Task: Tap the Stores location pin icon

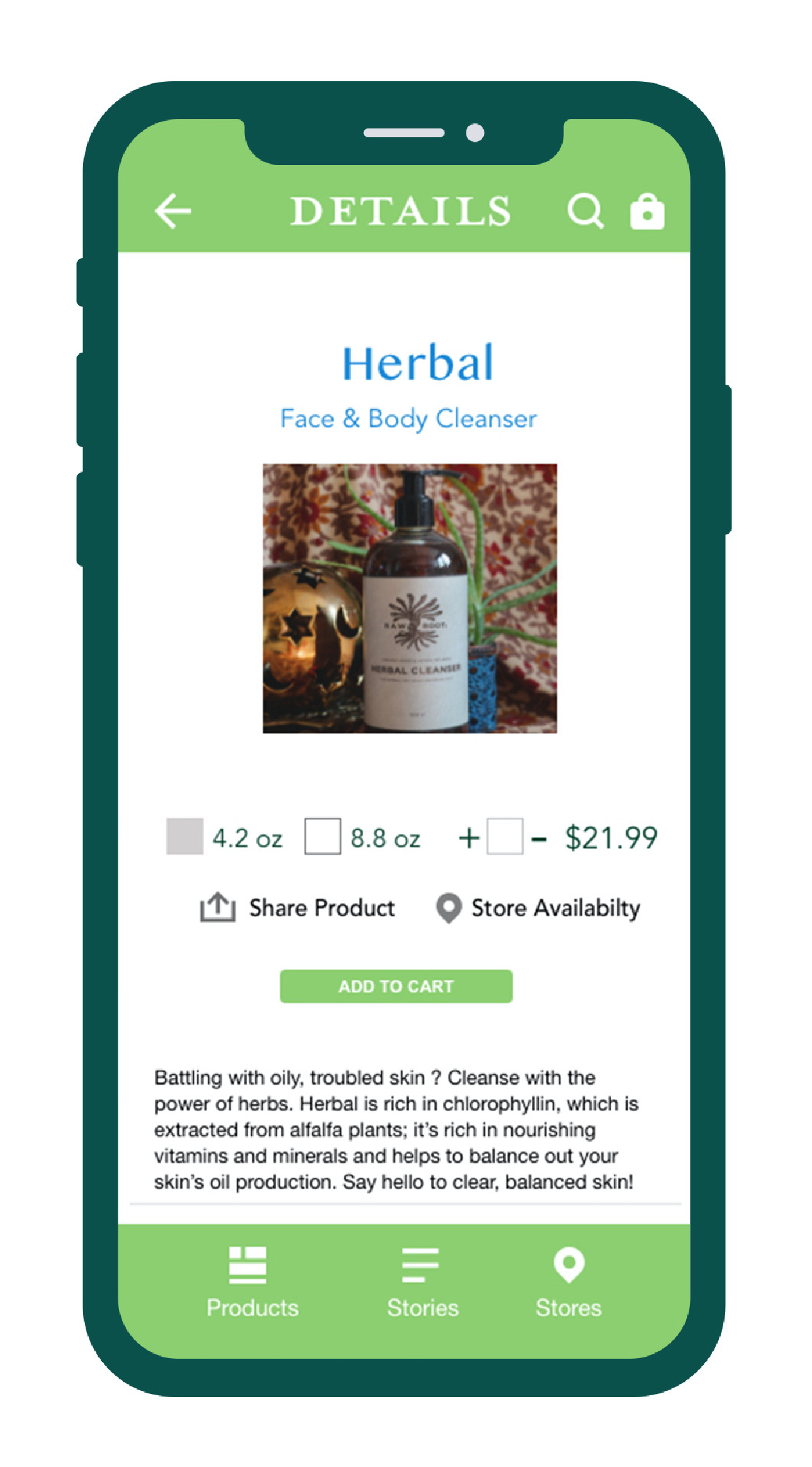Action: point(569,1264)
